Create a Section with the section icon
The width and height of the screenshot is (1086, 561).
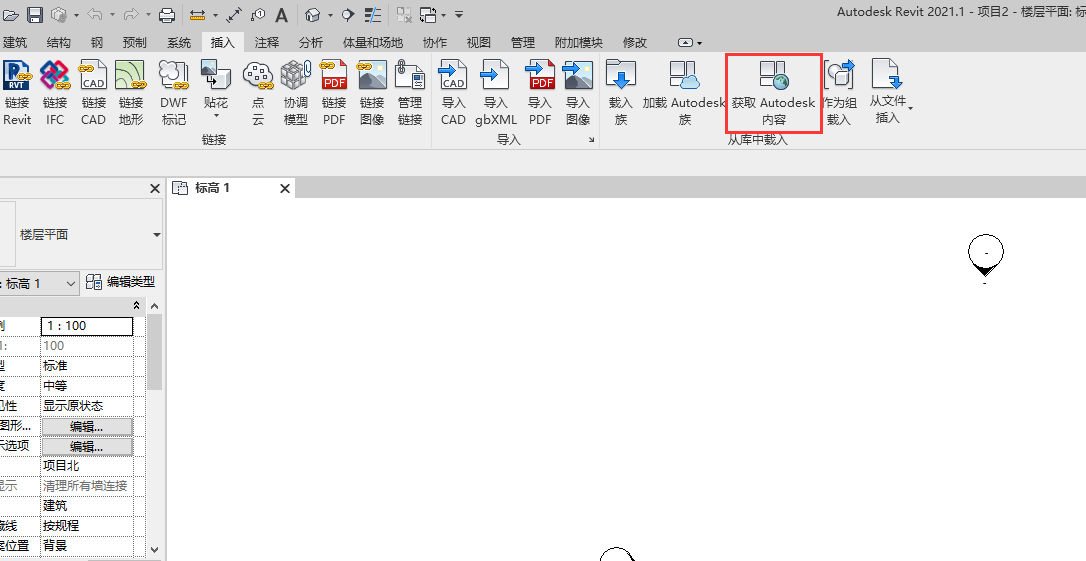click(348, 15)
